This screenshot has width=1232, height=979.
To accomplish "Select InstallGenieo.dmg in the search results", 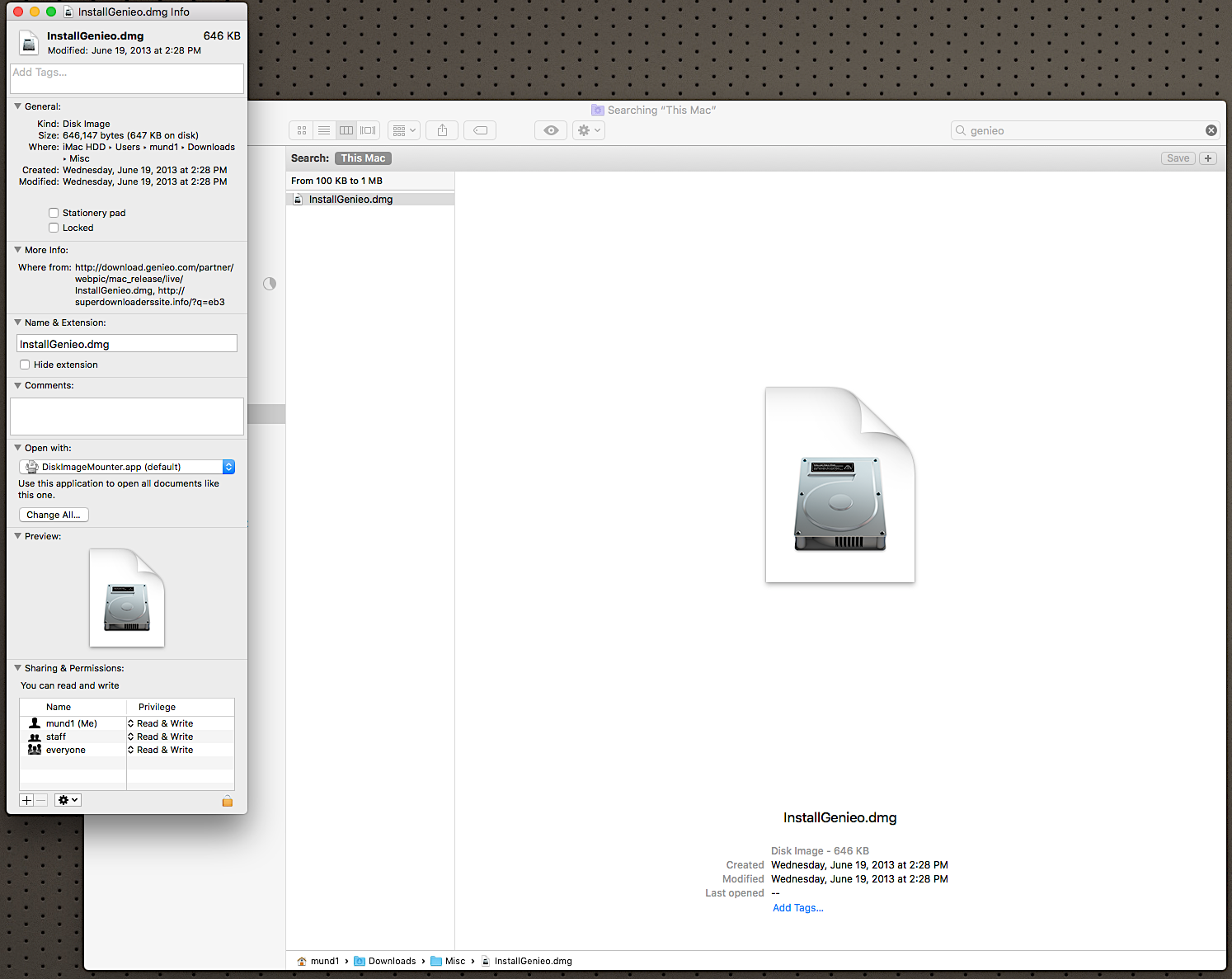I will 370,199.
